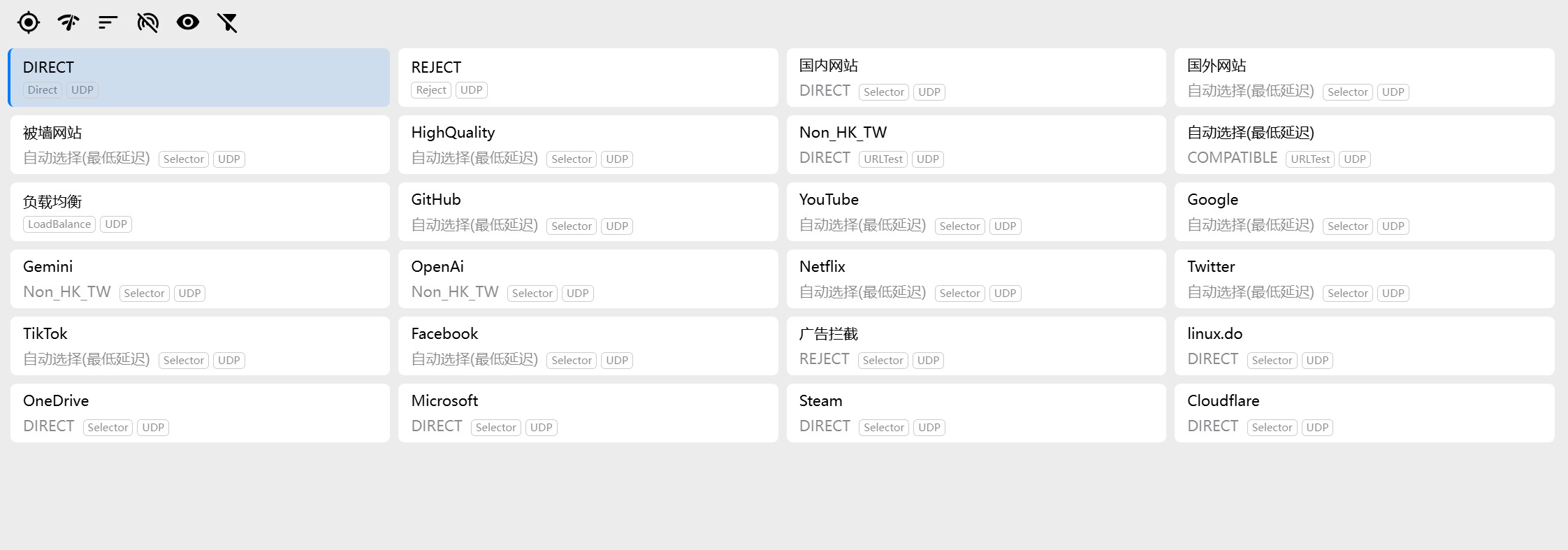Pick the OpenAi proxy group card
The height and width of the screenshot is (550, 1568).
coord(588,279)
